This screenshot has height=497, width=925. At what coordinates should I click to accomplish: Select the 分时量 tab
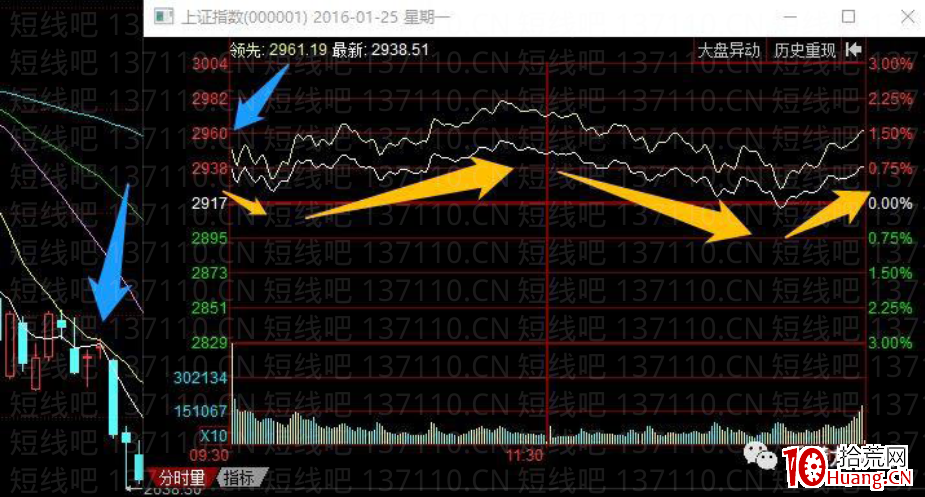182,478
